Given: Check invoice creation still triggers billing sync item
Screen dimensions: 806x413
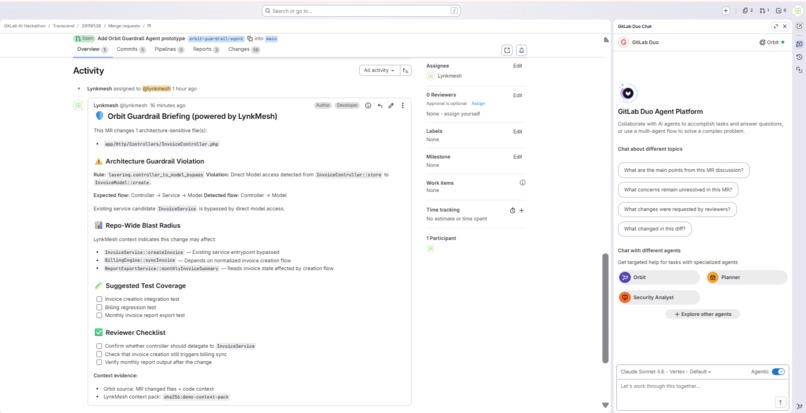Looking at the screenshot, I should click(x=99, y=354).
